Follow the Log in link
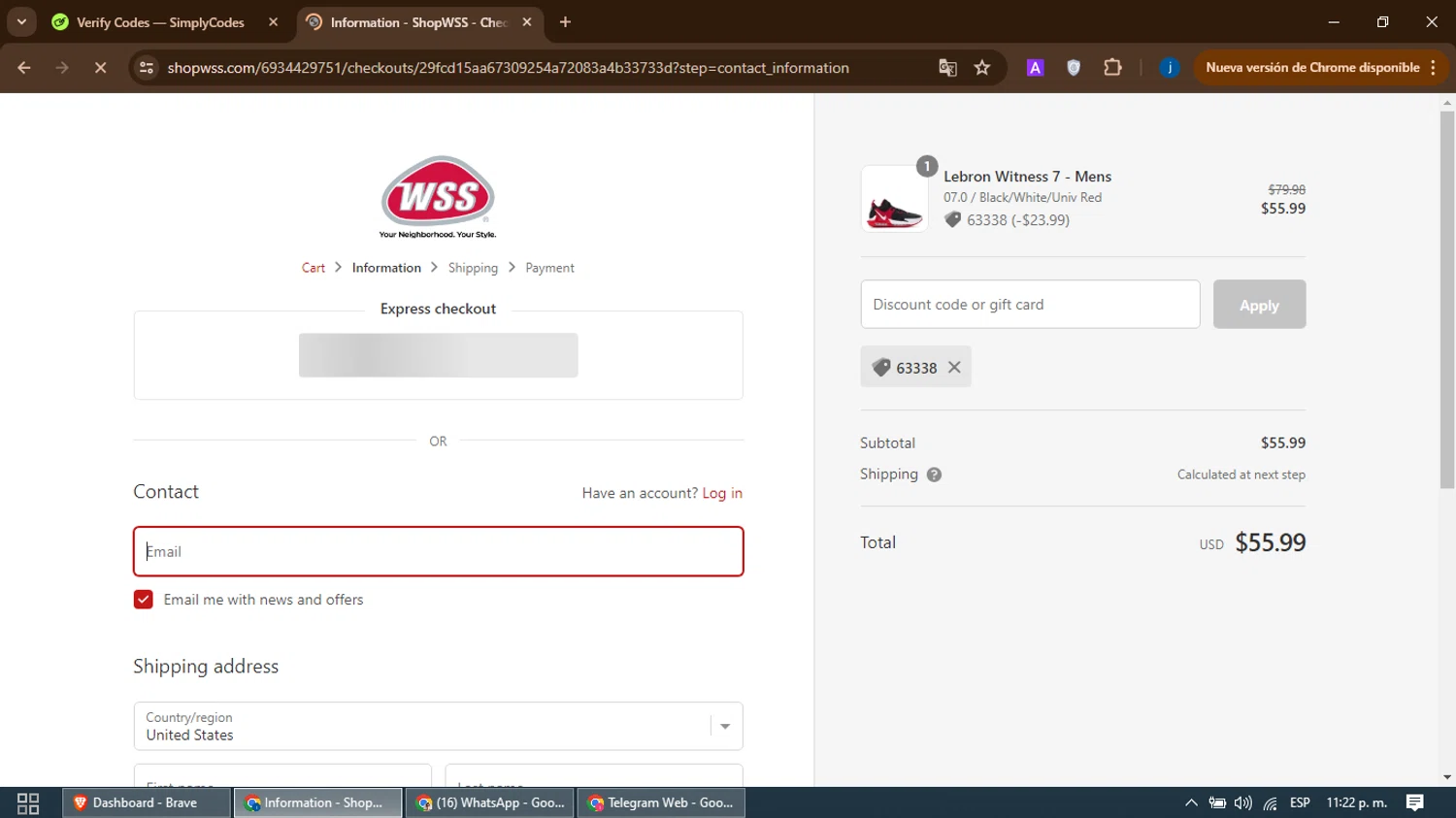1456x818 pixels. click(722, 493)
